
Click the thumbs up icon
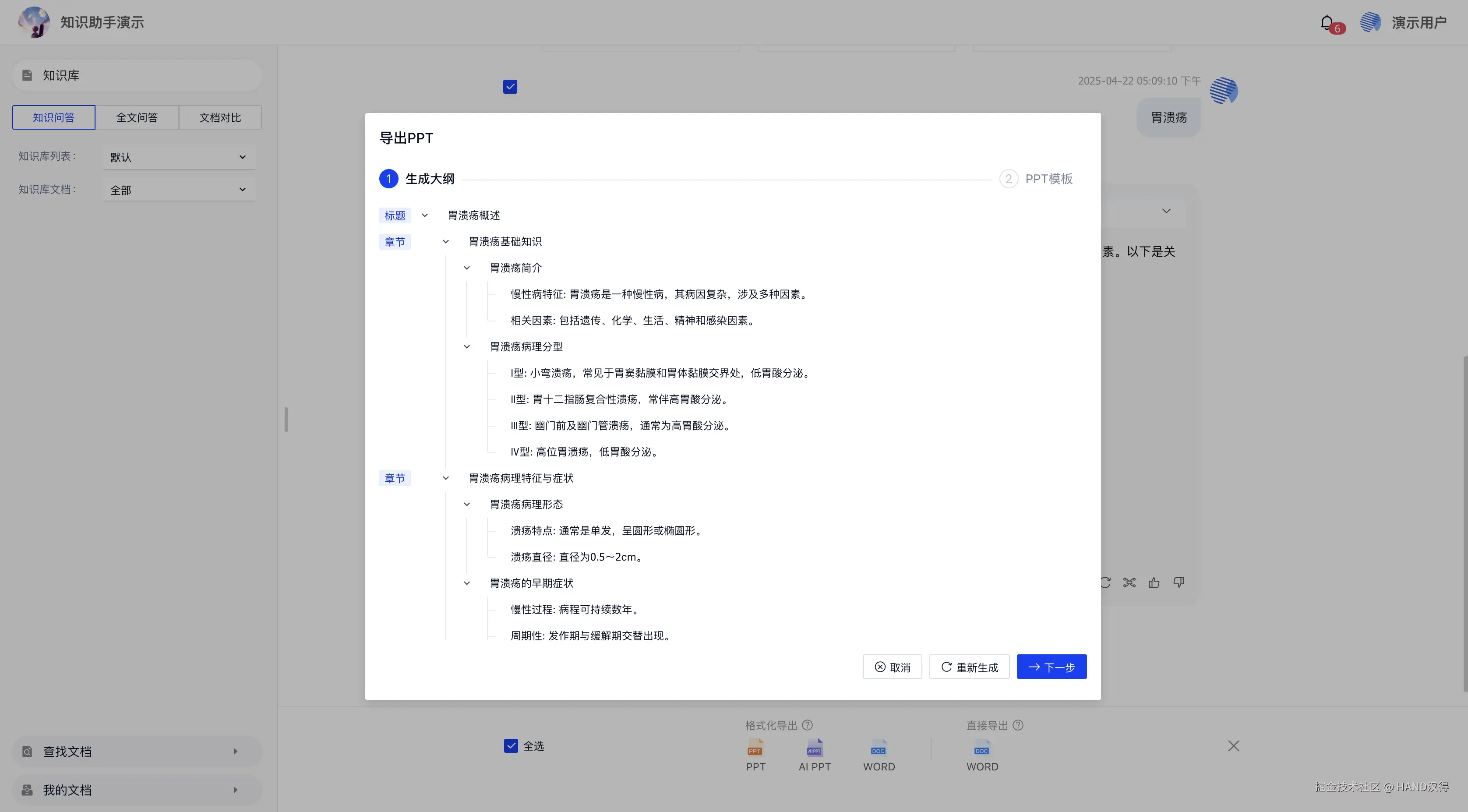1154,583
